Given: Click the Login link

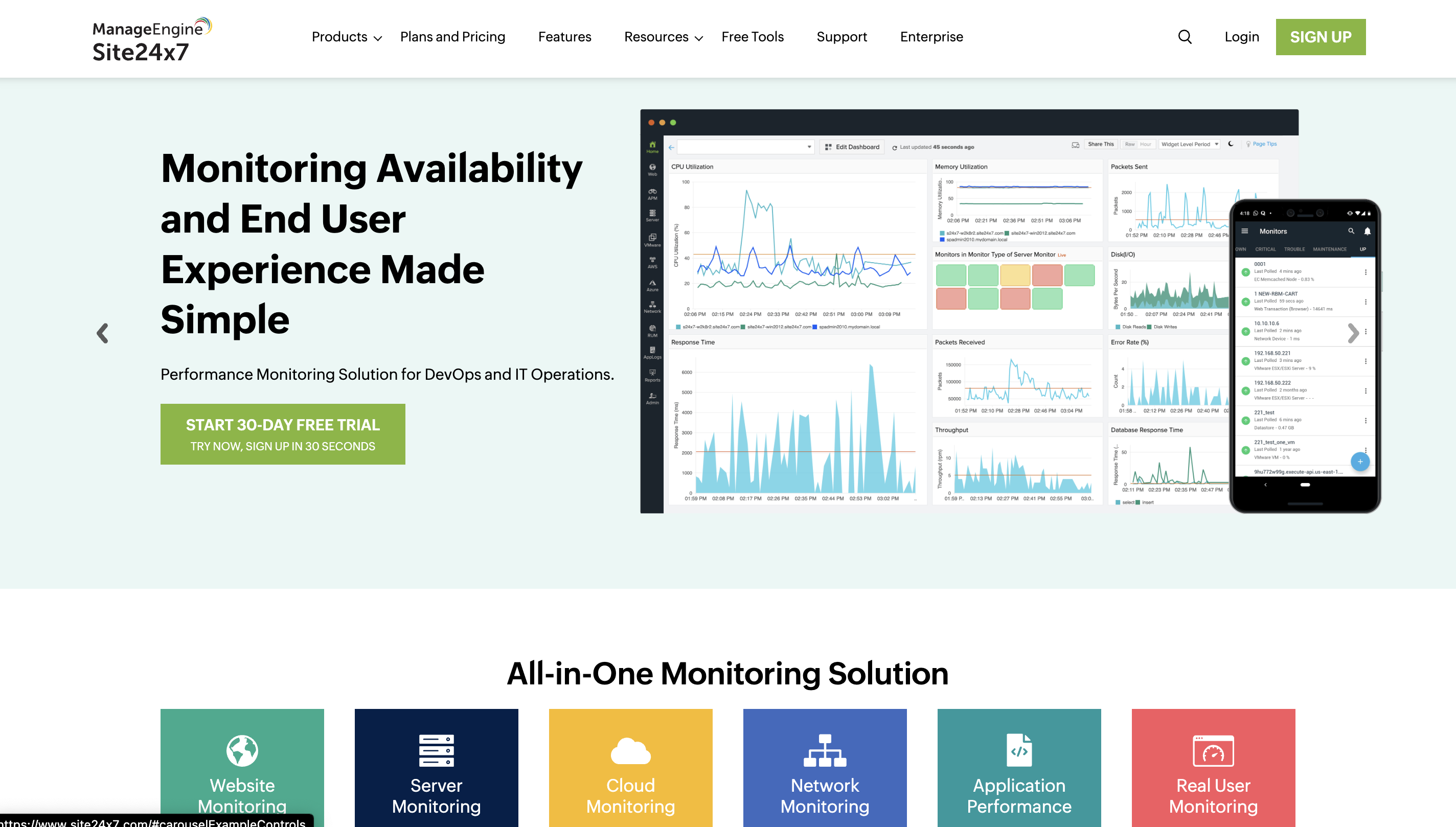Looking at the screenshot, I should click(1242, 37).
